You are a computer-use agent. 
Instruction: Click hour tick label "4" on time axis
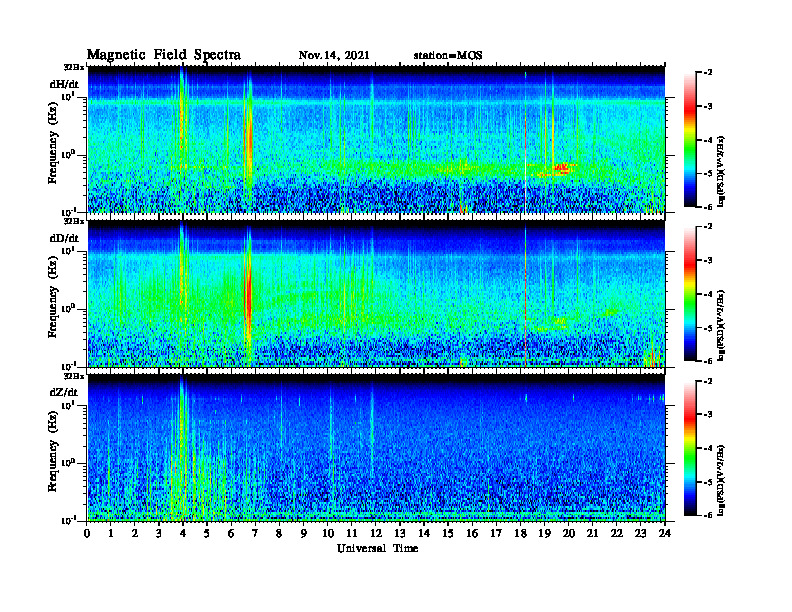183,533
